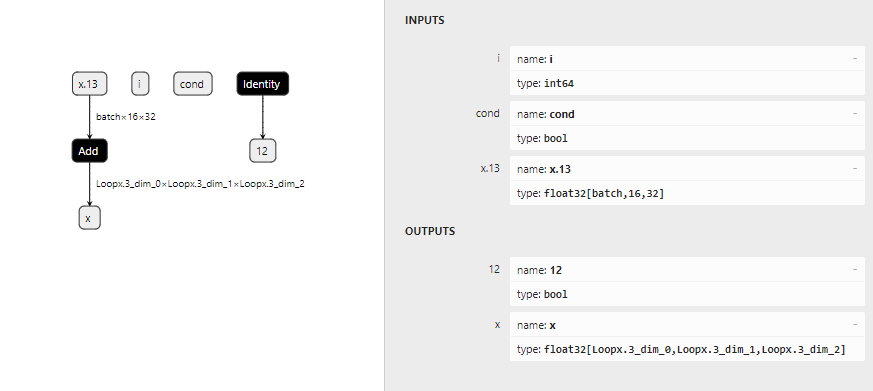This screenshot has width=873, height=391.
Task: Click the name cond field
Action: (x=687, y=114)
